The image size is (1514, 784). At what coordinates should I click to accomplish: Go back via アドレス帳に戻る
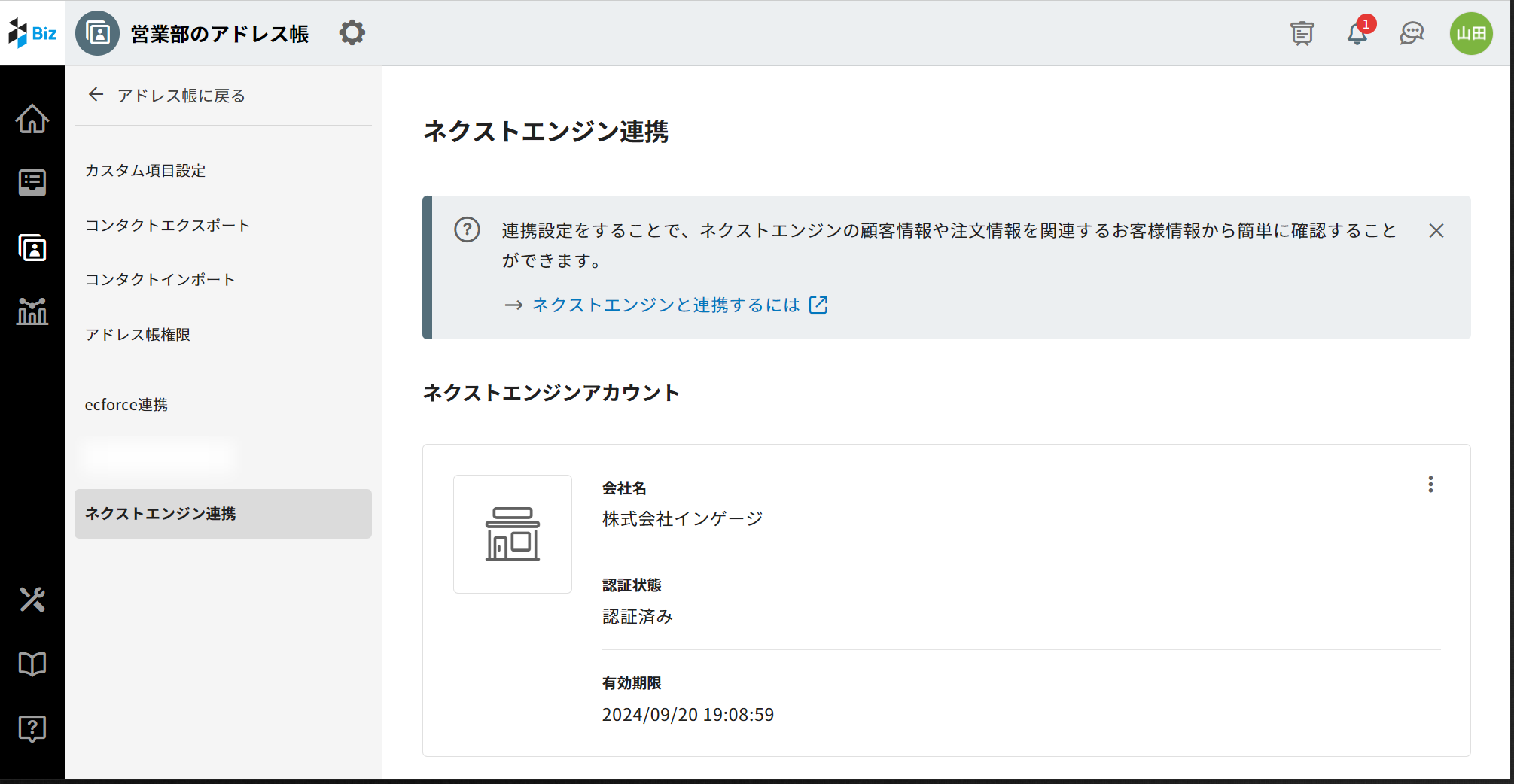[167, 96]
